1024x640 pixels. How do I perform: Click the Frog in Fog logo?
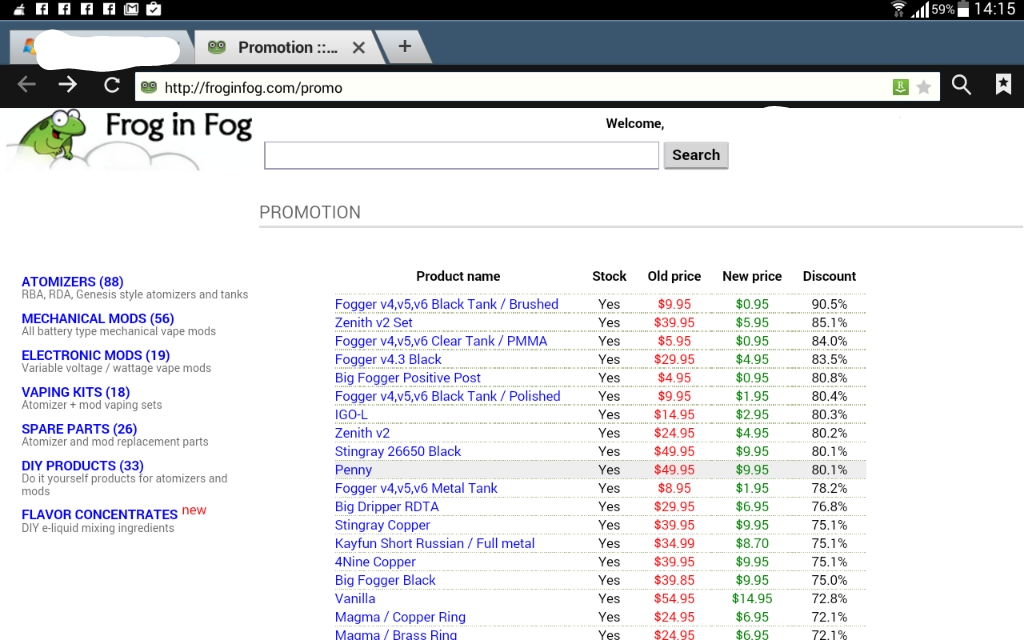[x=130, y=138]
